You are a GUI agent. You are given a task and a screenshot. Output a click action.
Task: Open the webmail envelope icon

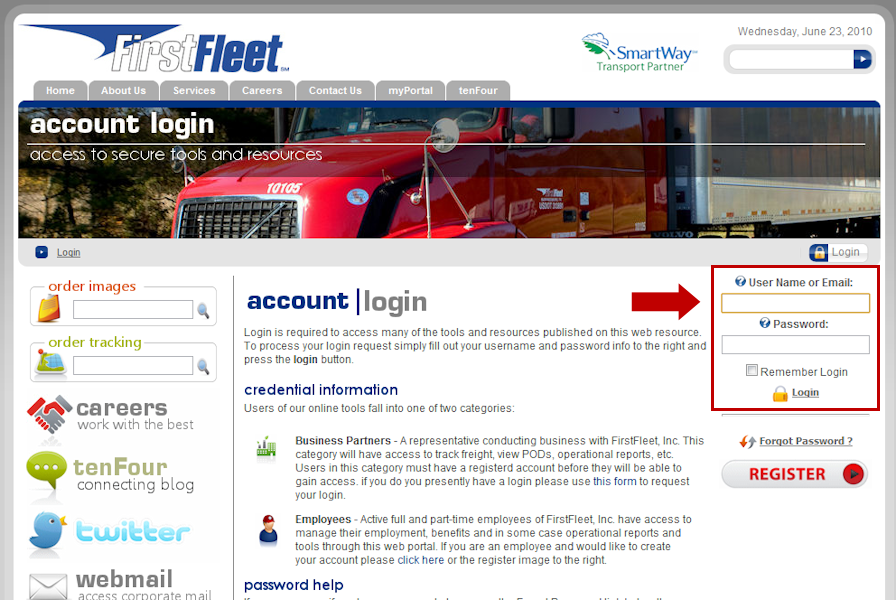pos(48,586)
